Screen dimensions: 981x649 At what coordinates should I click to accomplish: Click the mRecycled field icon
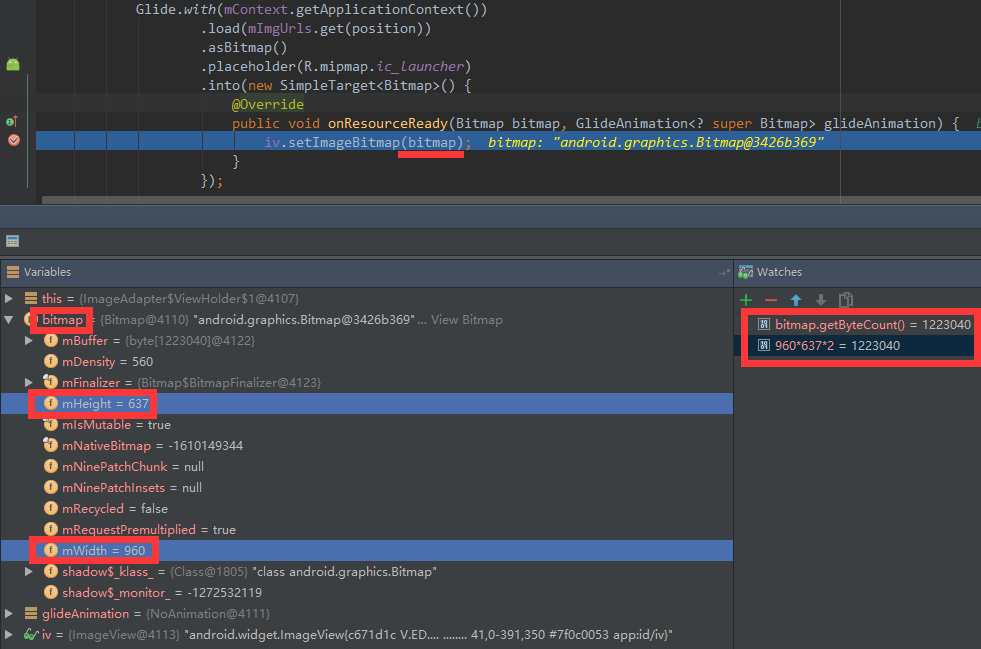[x=51, y=508]
